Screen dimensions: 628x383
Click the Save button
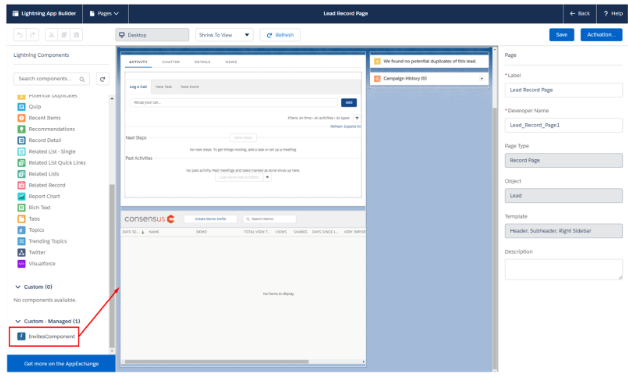(x=562, y=35)
